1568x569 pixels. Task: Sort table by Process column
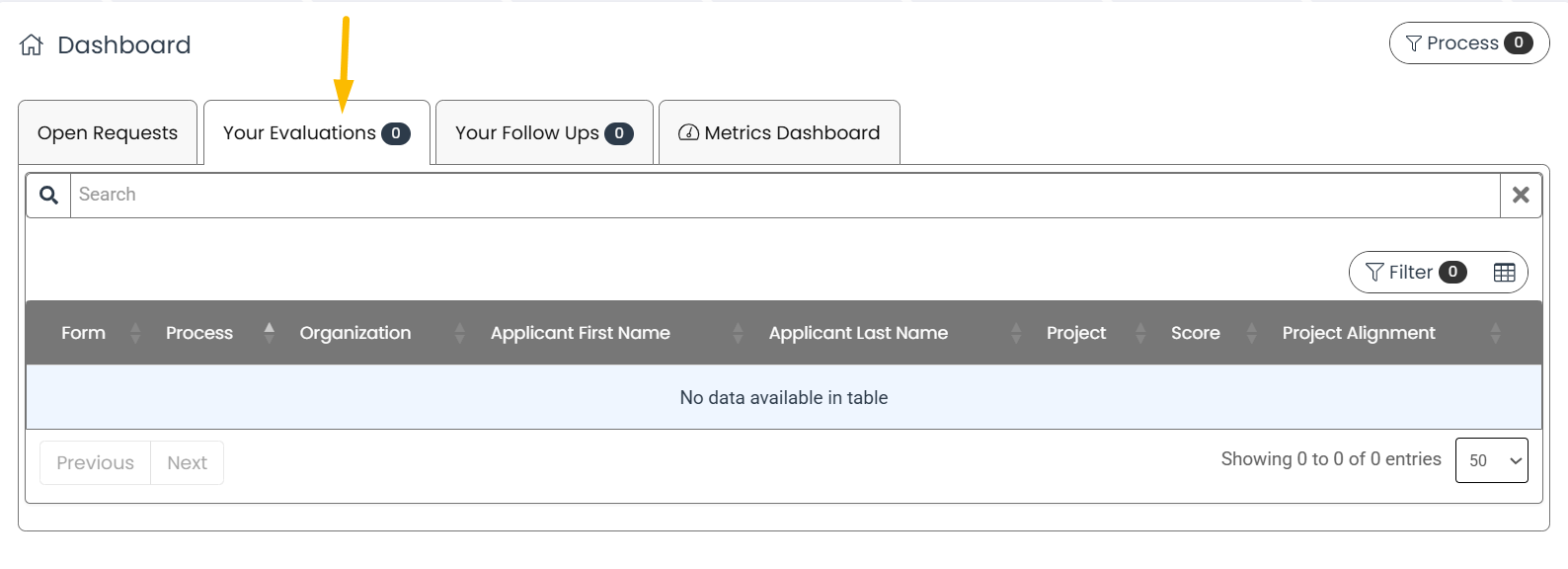(x=219, y=333)
